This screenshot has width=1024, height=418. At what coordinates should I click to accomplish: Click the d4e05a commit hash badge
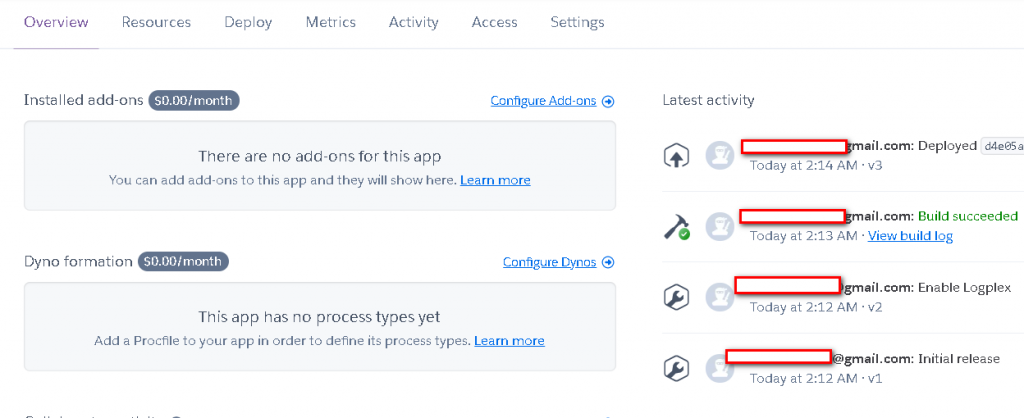pos(1002,146)
